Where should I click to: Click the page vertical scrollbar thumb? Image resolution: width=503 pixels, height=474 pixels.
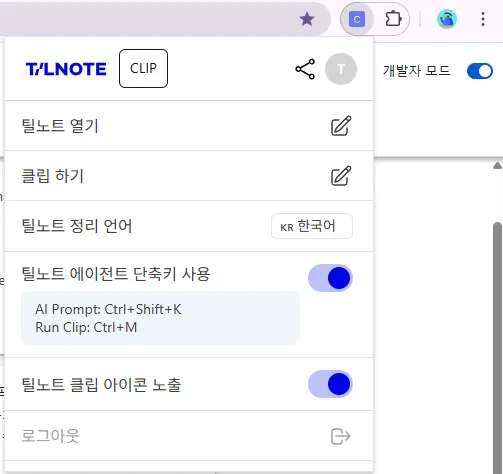pos(497,347)
